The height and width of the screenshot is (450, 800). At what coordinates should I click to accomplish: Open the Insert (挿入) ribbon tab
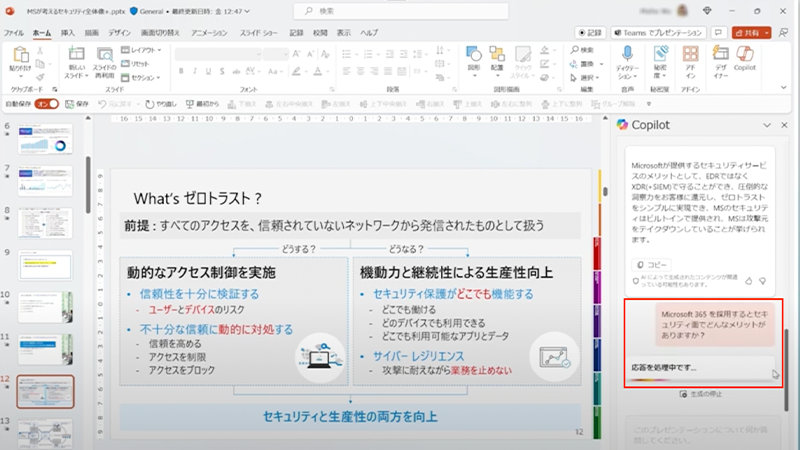click(x=68, y=32)
